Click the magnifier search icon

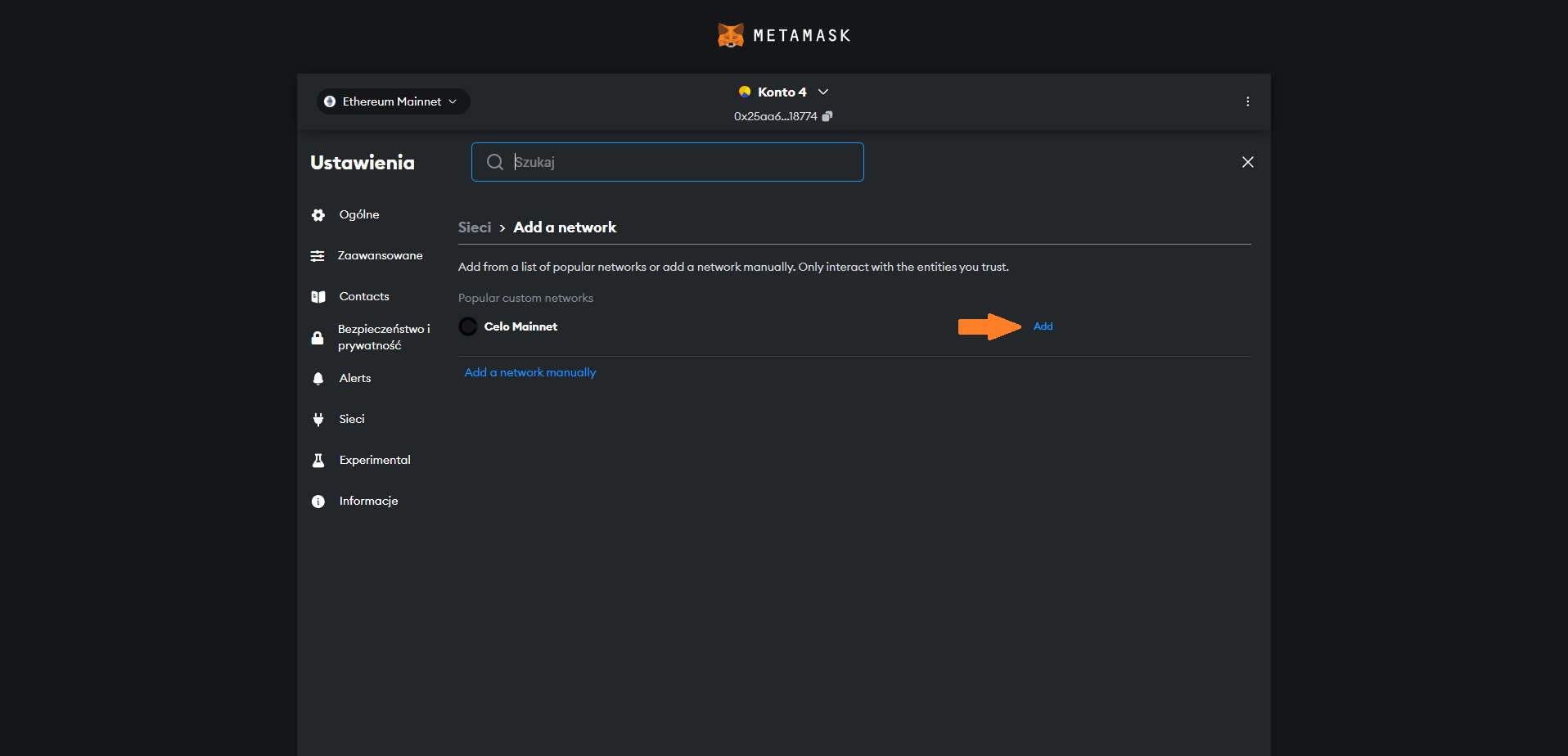(494, 162)
